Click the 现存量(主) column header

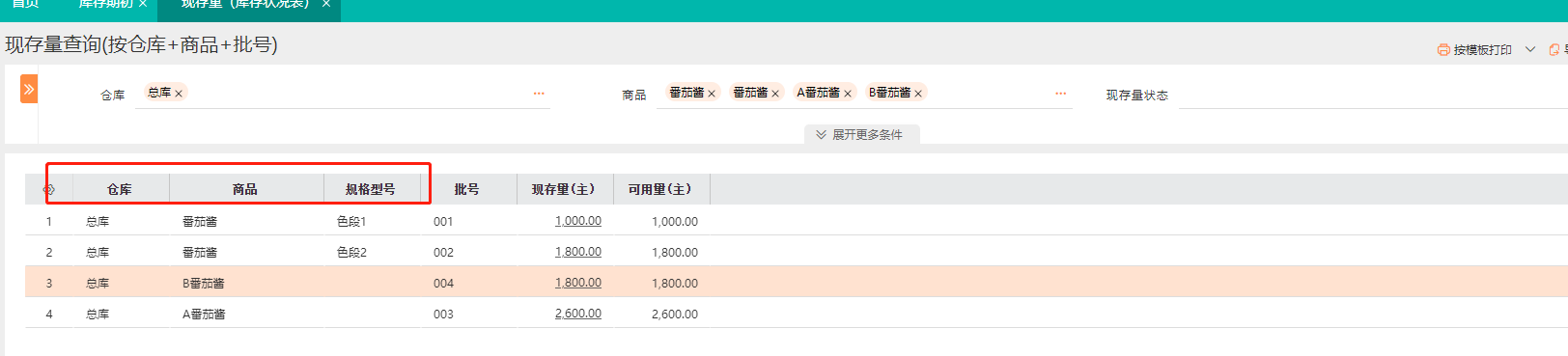(x=564, y=189)
